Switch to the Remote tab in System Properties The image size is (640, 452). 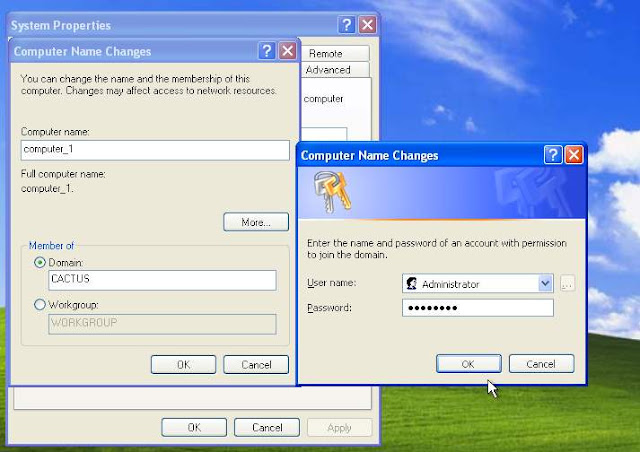click(335, 53)
